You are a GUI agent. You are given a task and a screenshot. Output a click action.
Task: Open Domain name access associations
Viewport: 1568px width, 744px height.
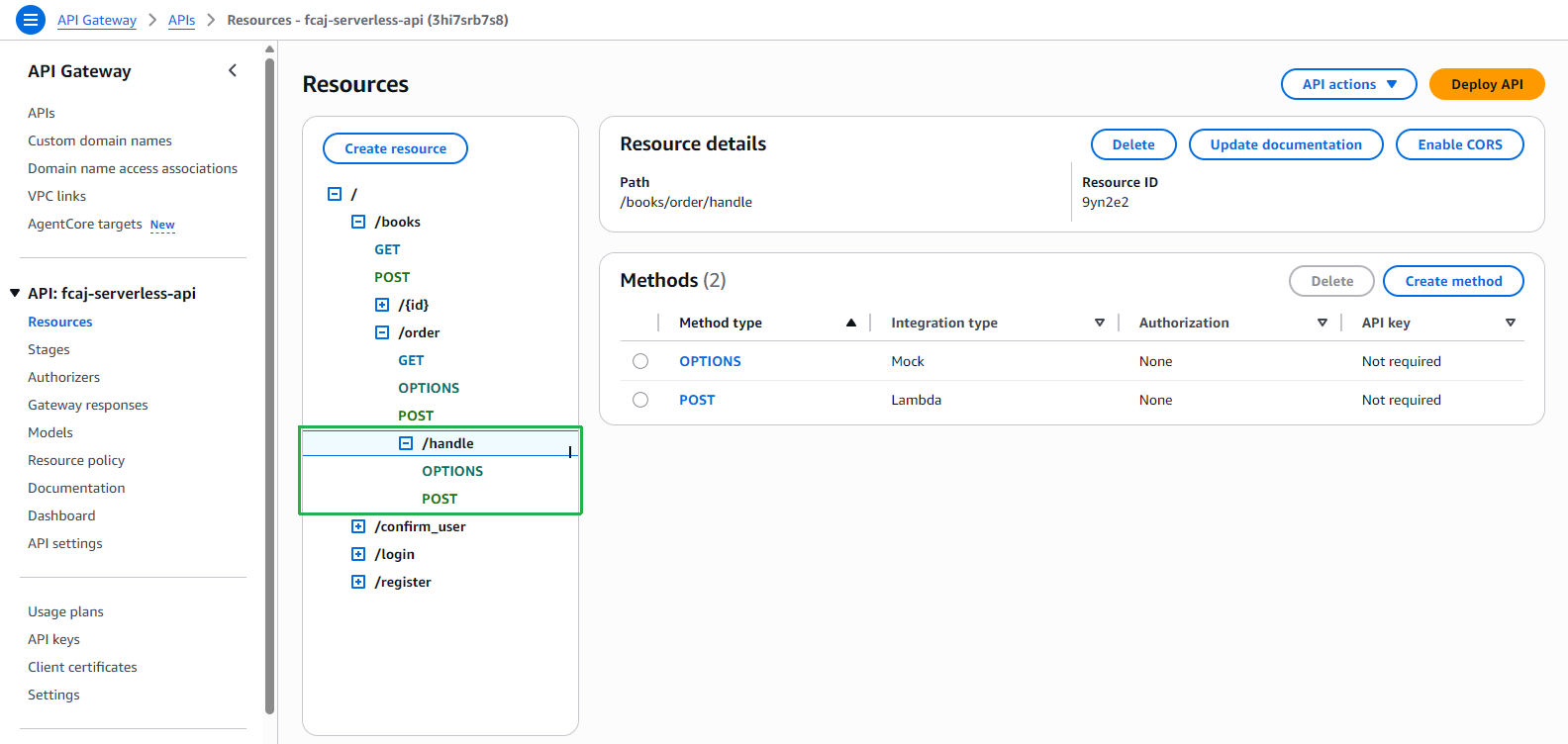pos(133,168)
